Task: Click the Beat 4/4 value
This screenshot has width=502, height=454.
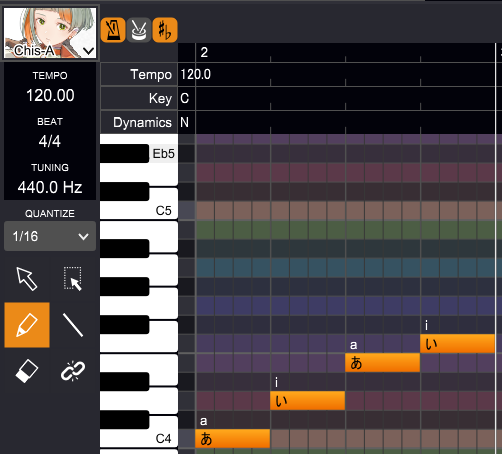Action: point(50,141)
